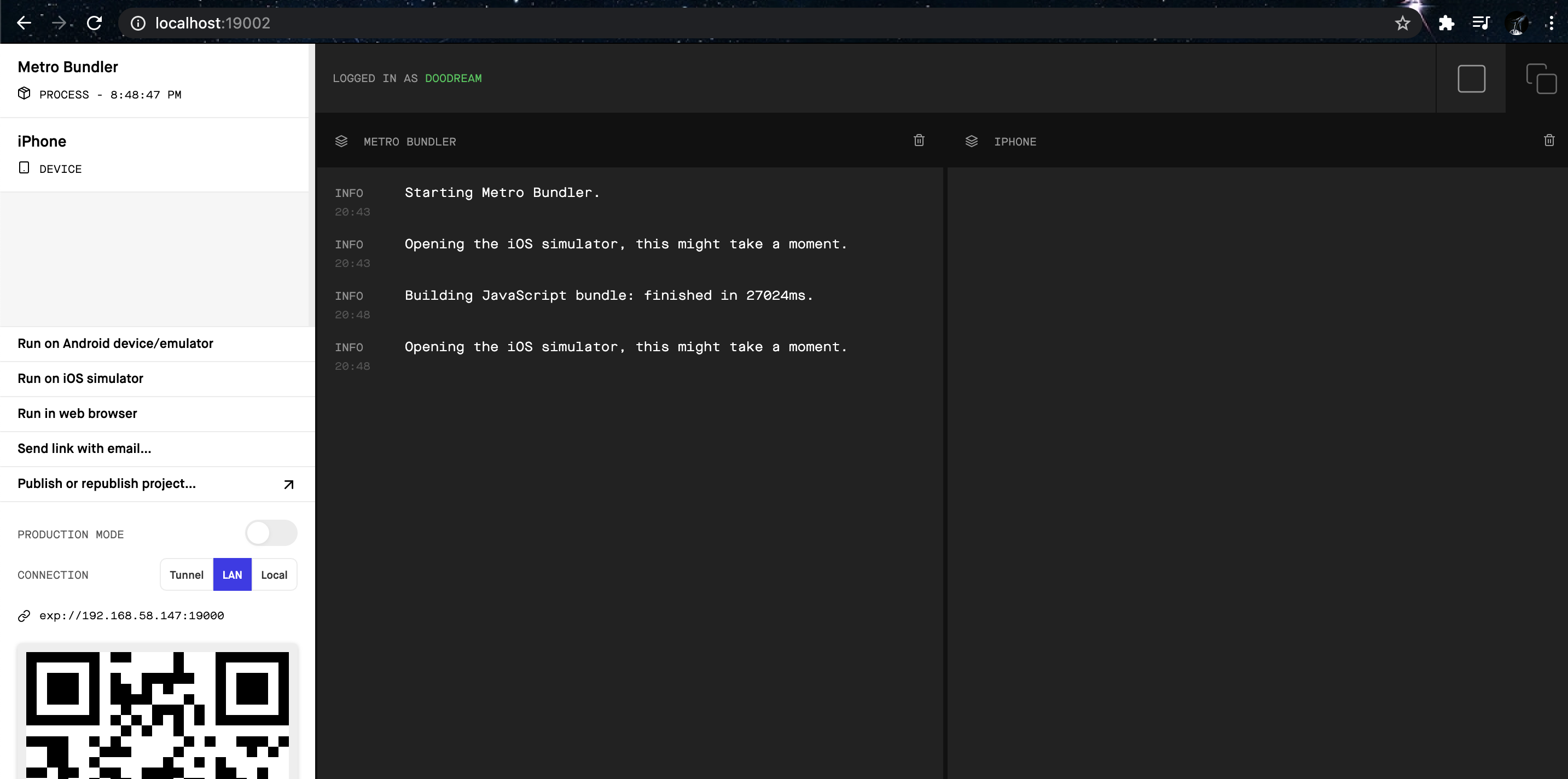
Task: Clear Metro Bundler logs with trash icon
Action: pos(919,141)
